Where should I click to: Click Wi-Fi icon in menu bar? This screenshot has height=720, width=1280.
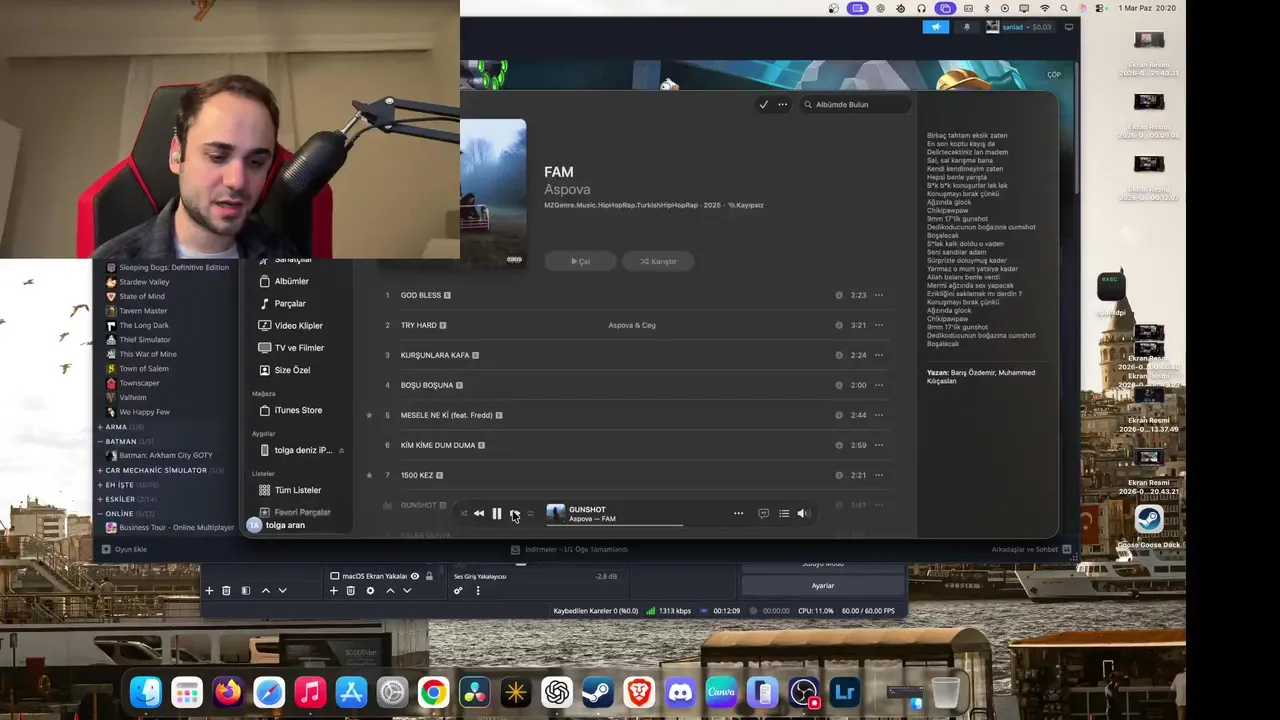pos(1044,8)
